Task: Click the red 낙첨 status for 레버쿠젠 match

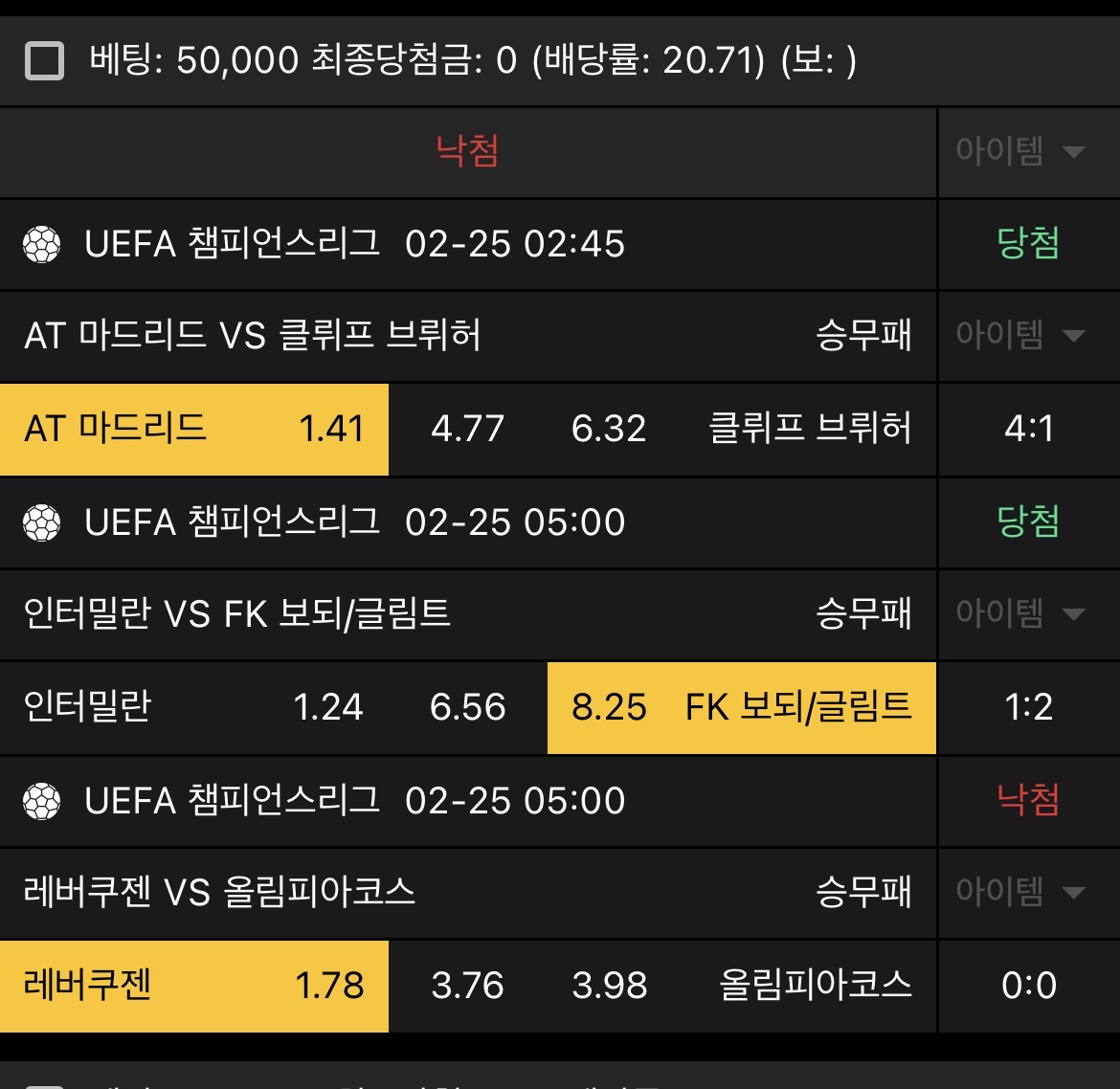Action: 1029,800
